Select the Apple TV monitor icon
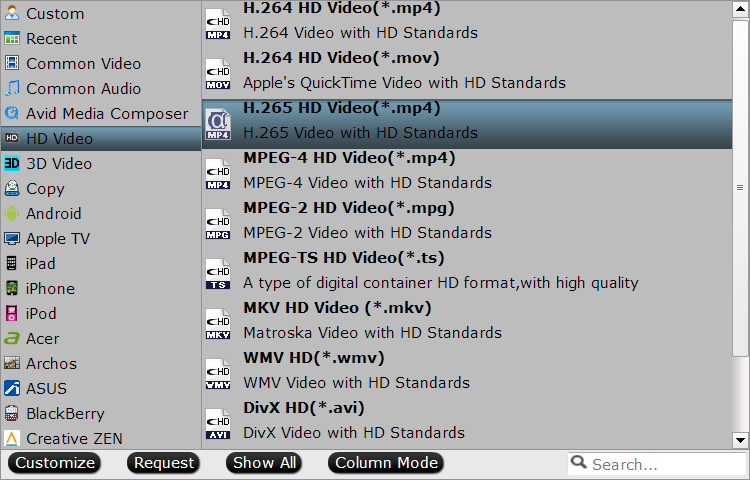 pyautogui.click(x=12, y=238)
